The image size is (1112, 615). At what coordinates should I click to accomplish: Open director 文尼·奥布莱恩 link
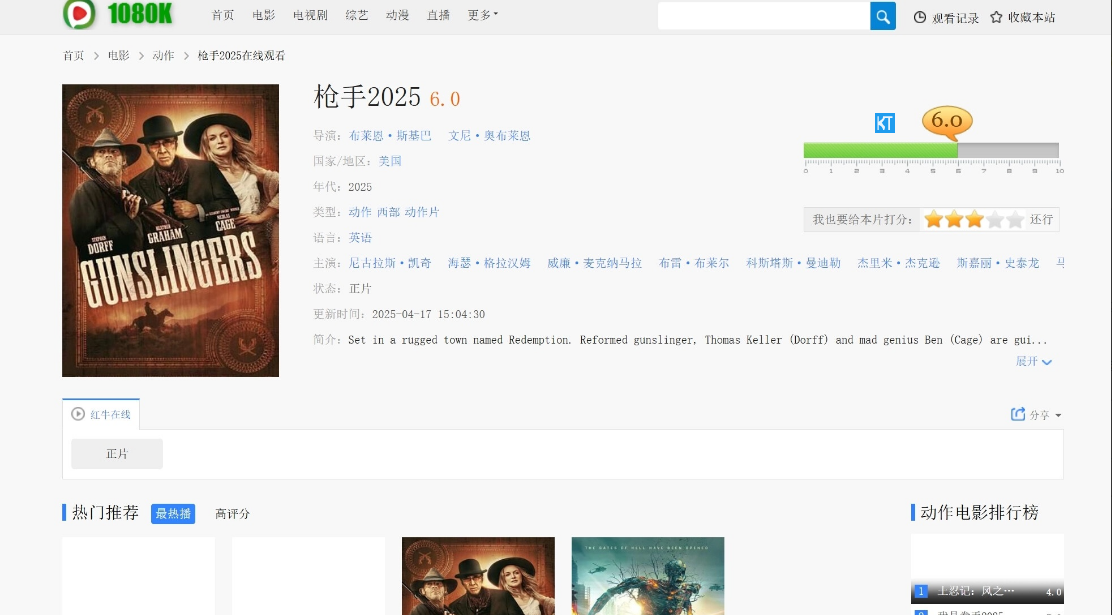489,135
